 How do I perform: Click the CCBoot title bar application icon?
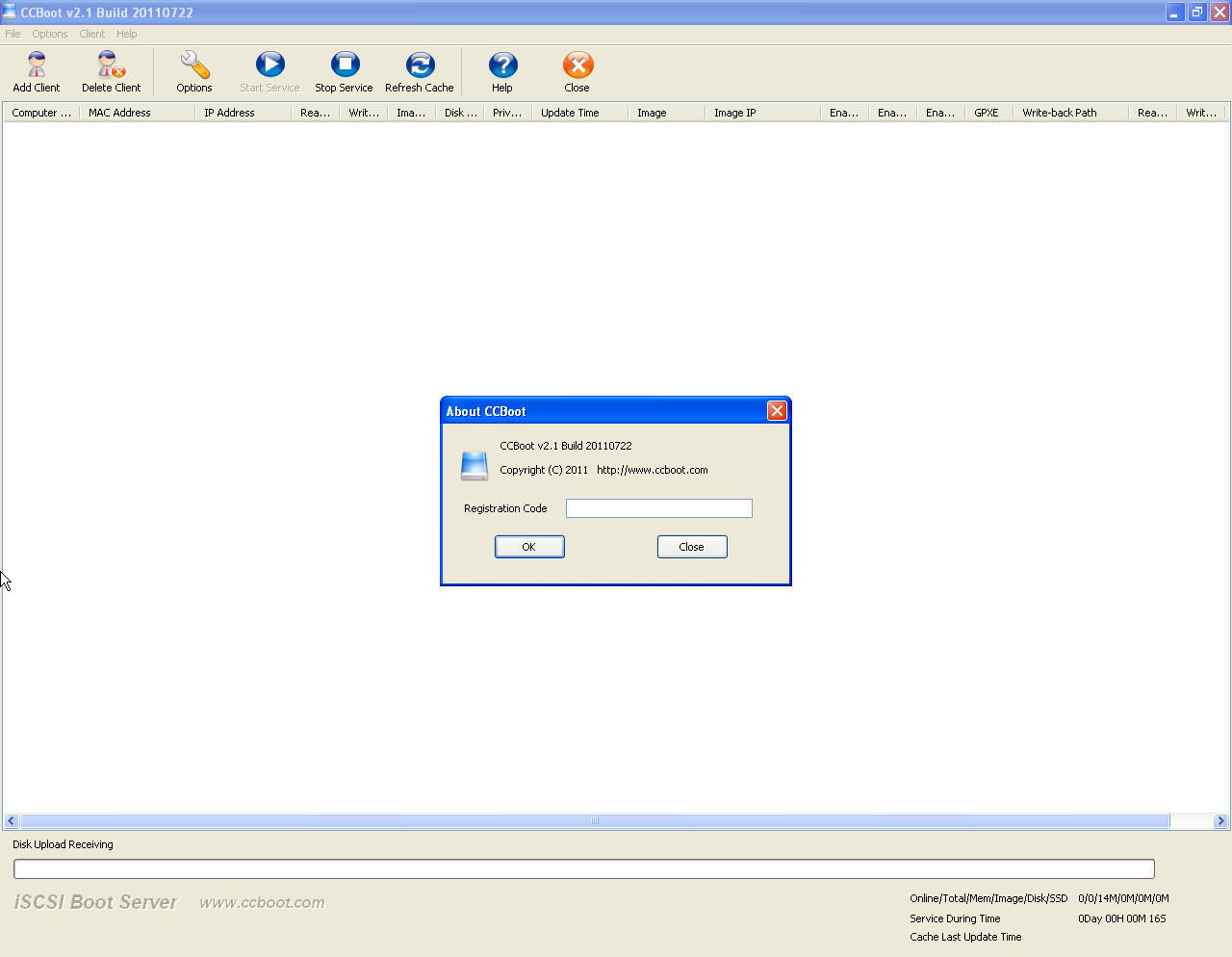(10, 12)
